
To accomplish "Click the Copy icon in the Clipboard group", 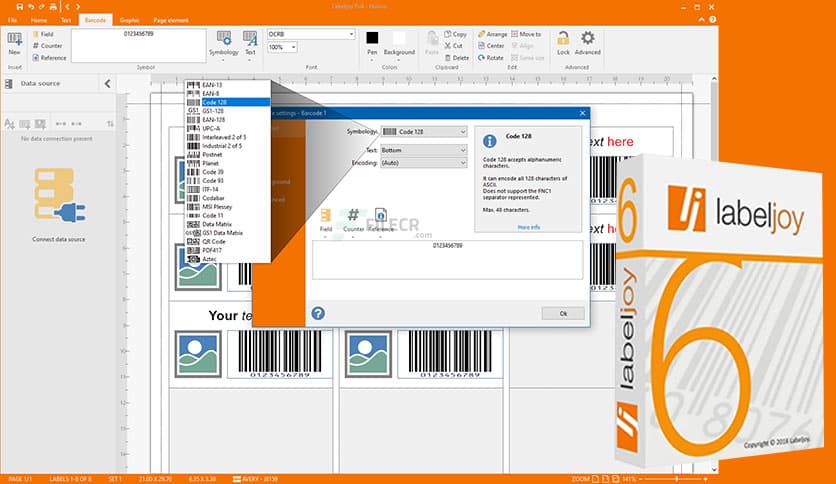I will click(x=454, y=34).
